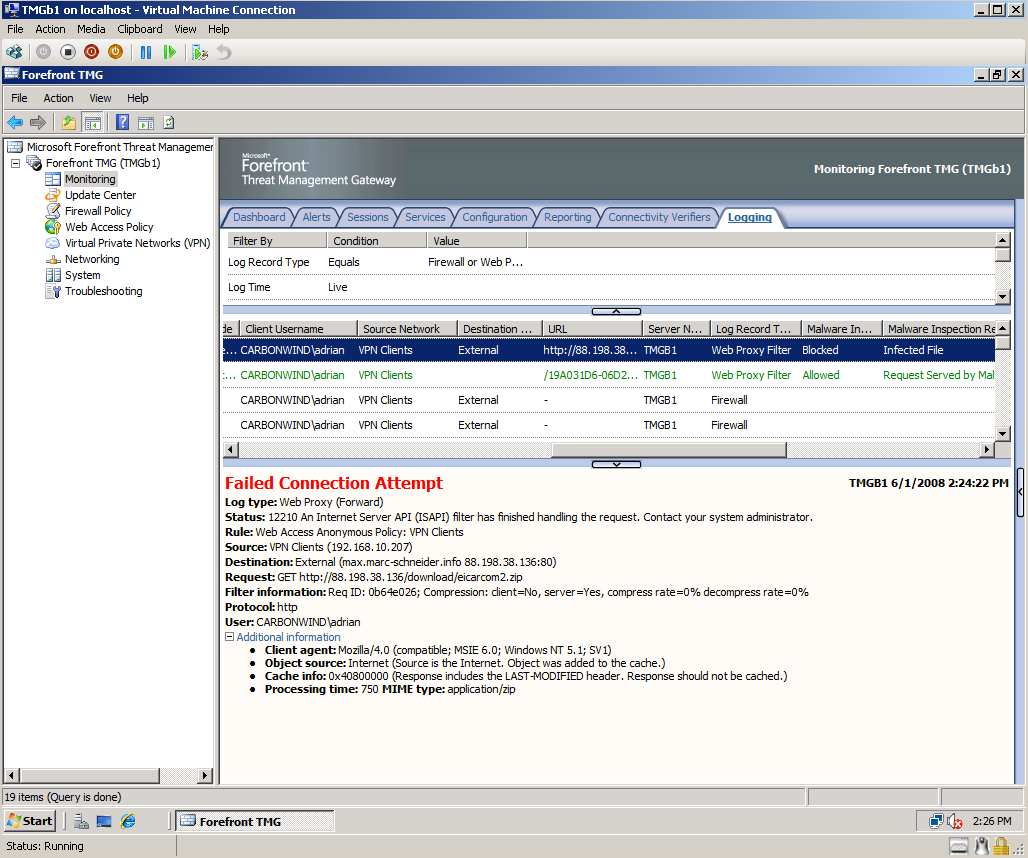Click the Snapshot icon in VM toolbar
The width and height of the screenshot is (1028, 858).
click(x=200, y=52)
